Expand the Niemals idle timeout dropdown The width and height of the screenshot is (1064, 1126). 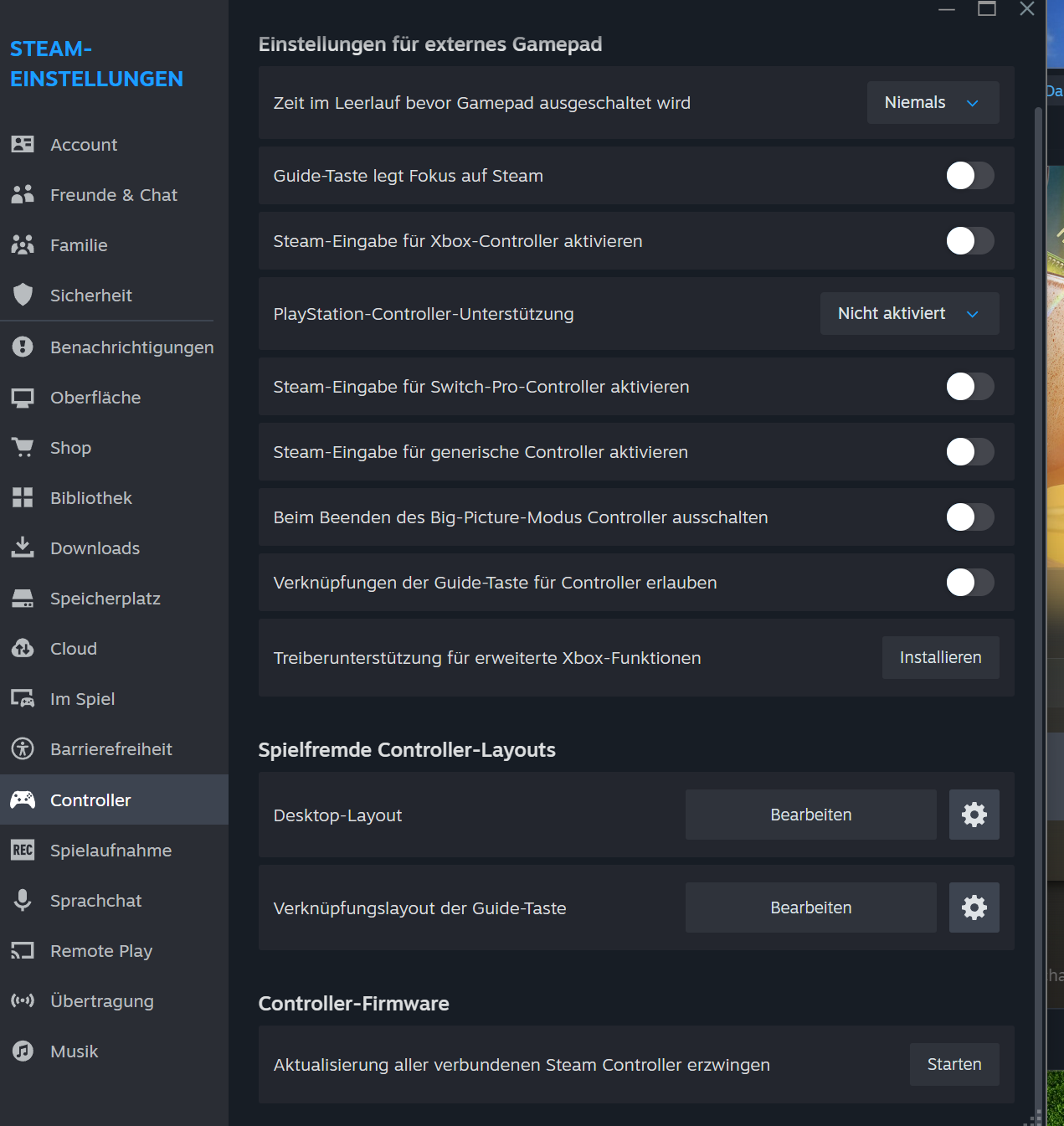933,103
